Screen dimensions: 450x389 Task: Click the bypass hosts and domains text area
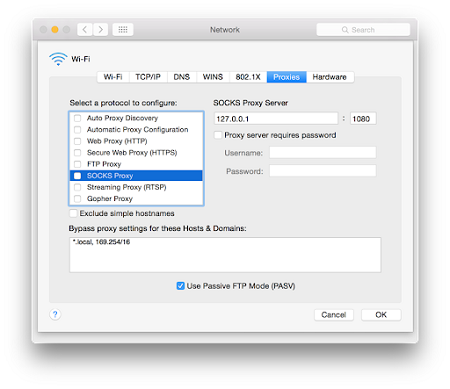pyautogui.click(x=225, y=255)
